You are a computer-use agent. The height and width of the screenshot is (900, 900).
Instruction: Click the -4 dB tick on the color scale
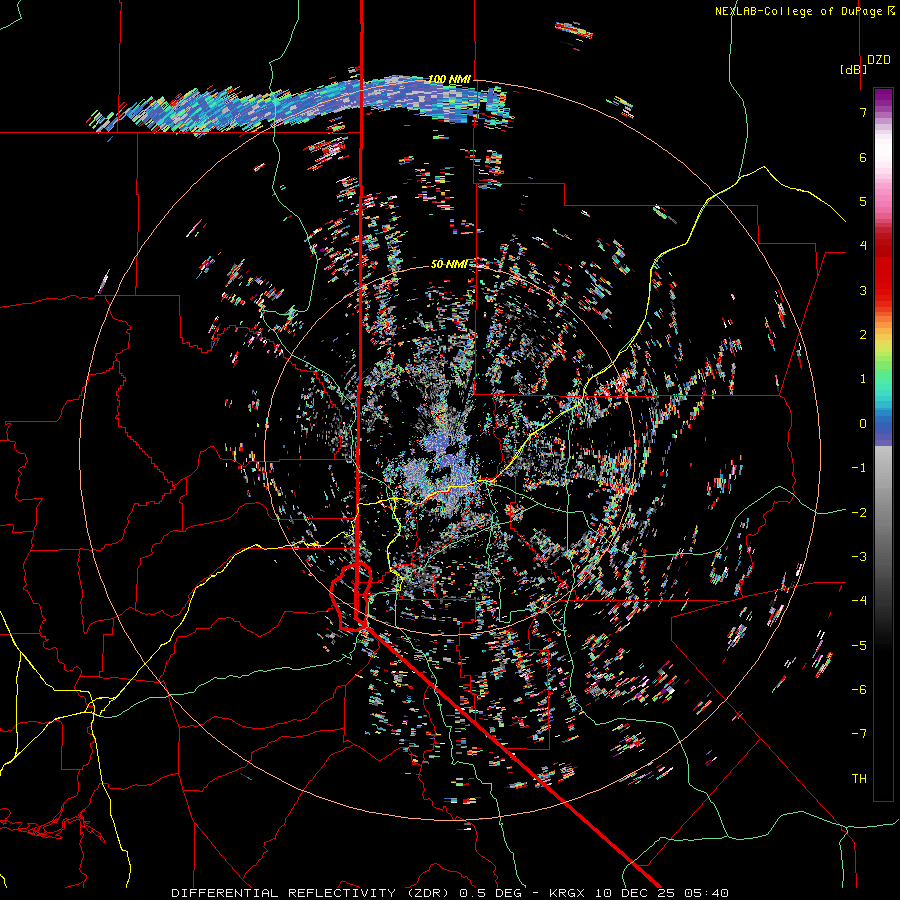coord(859,600)
